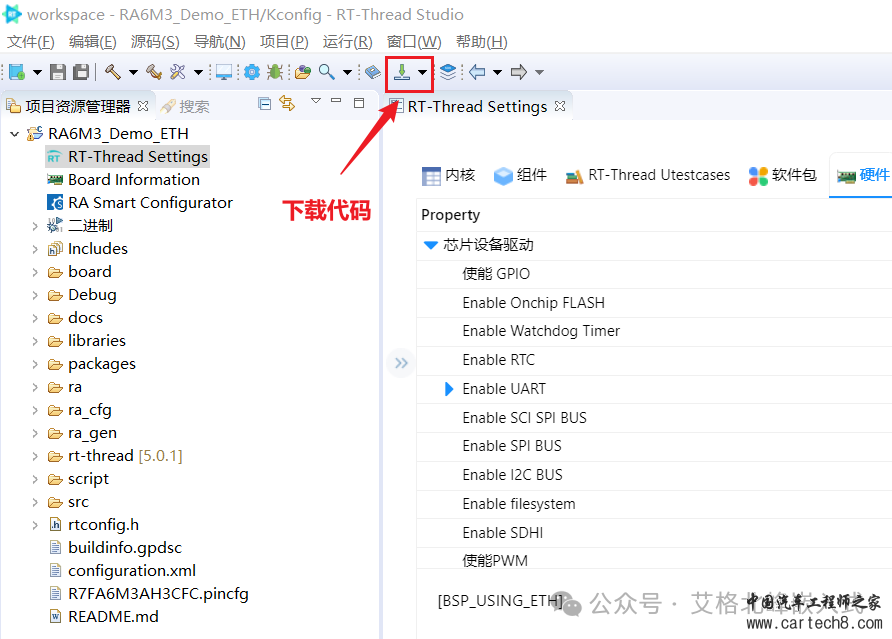
Task: Switch to the 软件包 settings tab
Action: coord(782,175)
